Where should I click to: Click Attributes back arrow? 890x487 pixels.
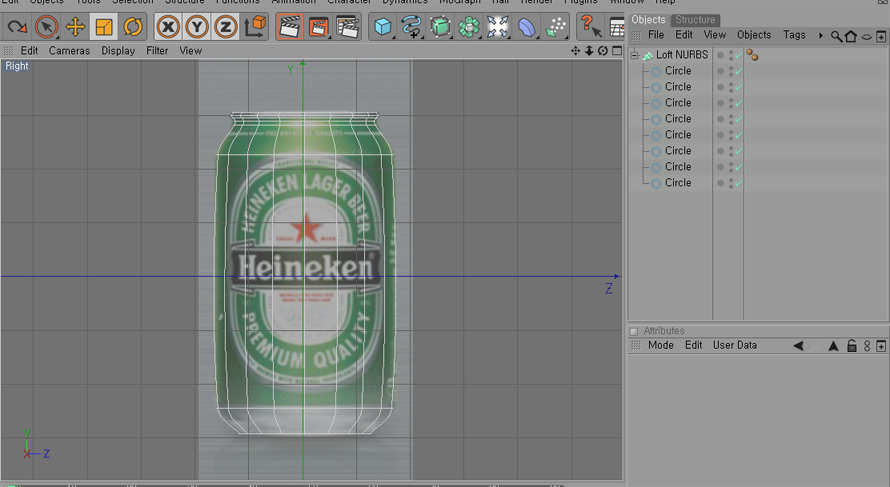click(798, 346)
